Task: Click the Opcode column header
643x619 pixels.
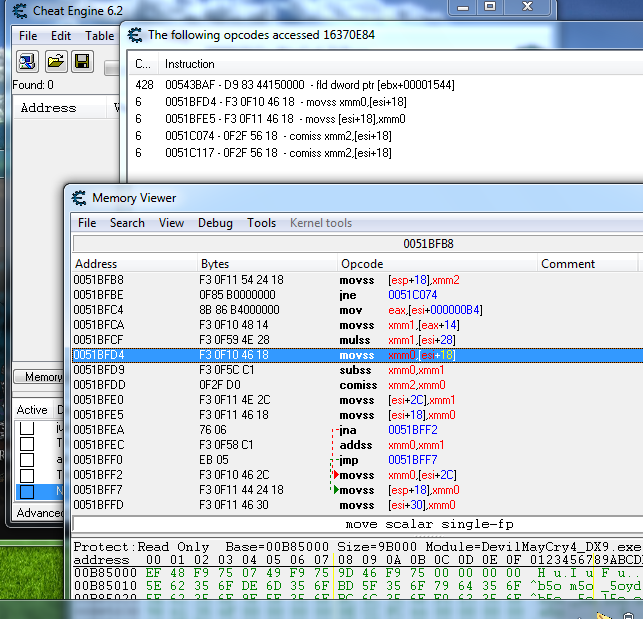Action: coord(362,264)
